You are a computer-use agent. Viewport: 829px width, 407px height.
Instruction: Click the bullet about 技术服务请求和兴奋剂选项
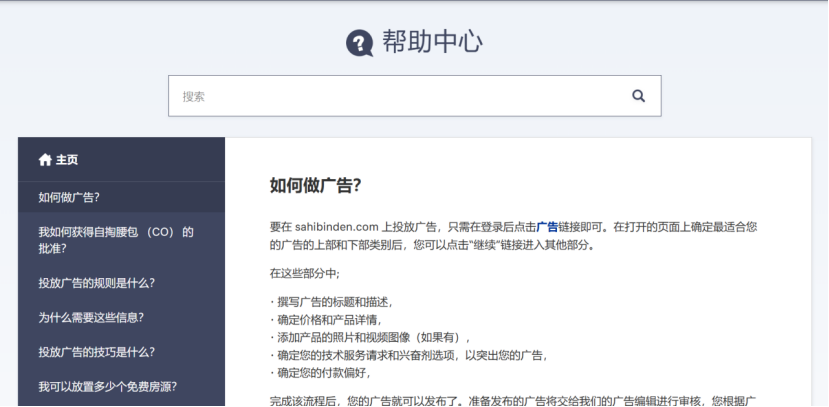point(411,355)
